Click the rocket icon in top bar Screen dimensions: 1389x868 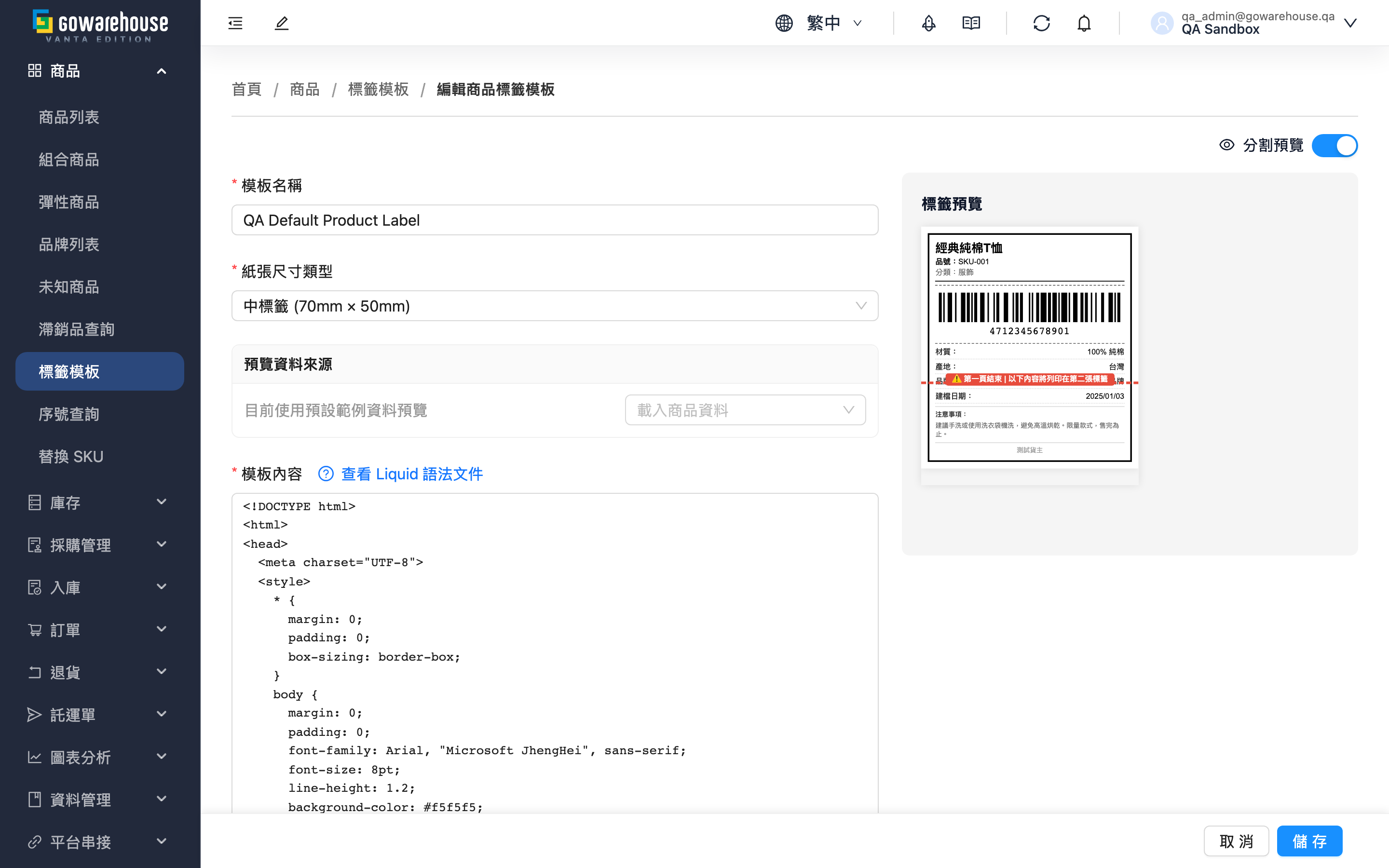928,23
